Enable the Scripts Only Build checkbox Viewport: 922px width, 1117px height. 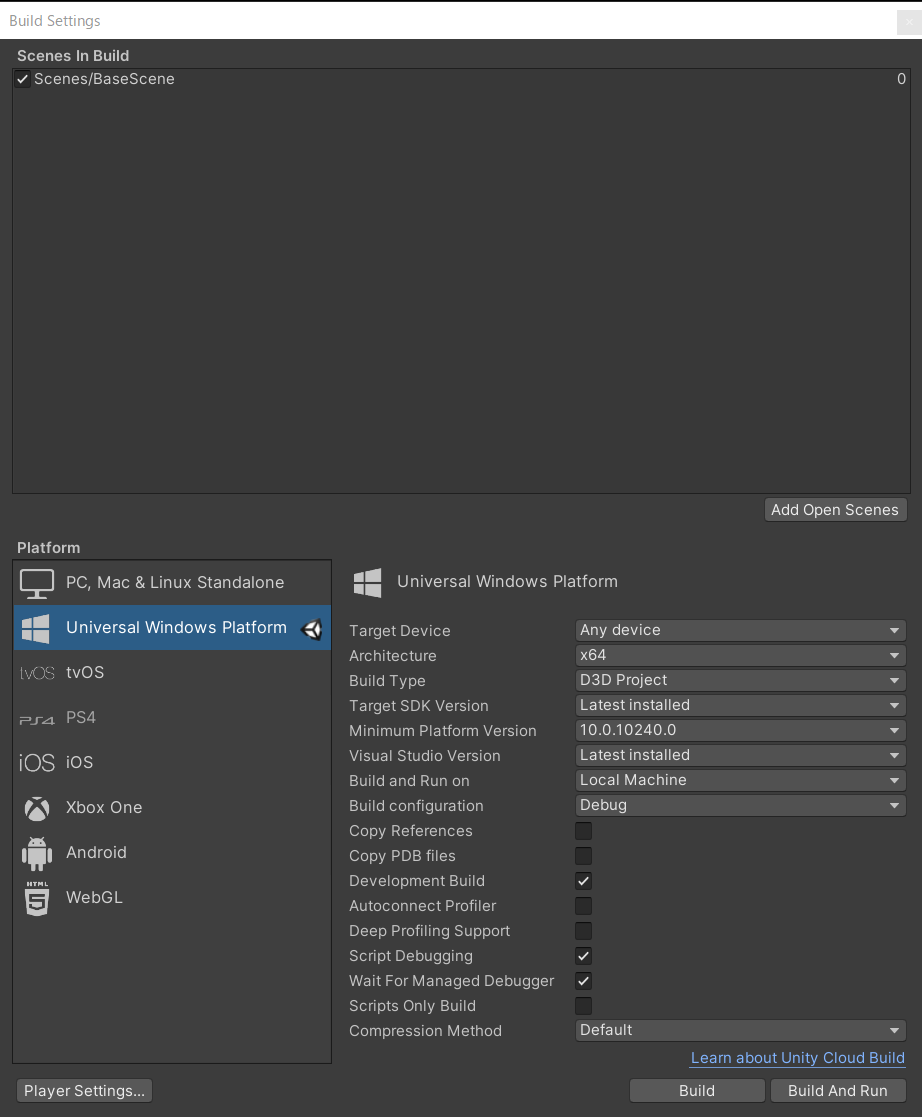click(x=584, y=1006)
